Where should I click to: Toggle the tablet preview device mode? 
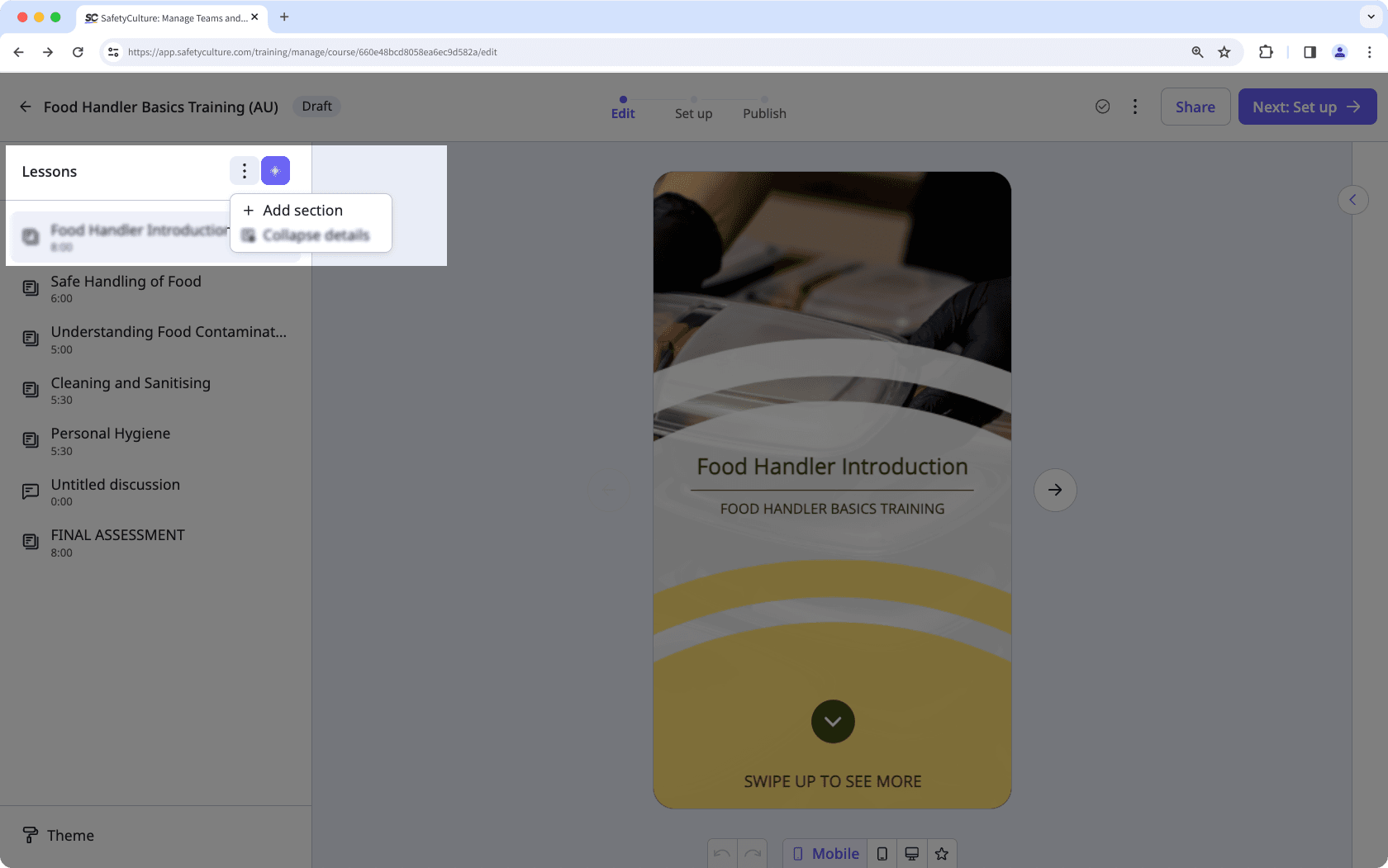pos(882,853)
